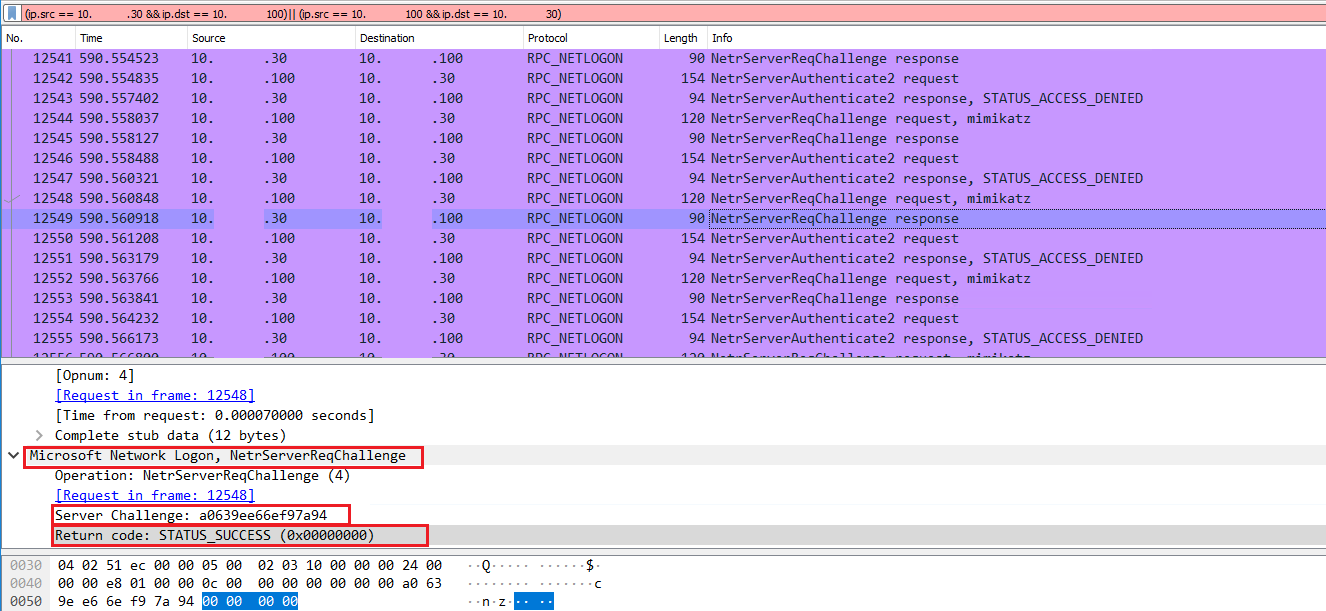Image resolution: width=1326 pixels, height=611 pixels.
Task: Select packet 12550 at time 590.561208
Action: pyautogui.click(x=663, y=238)
